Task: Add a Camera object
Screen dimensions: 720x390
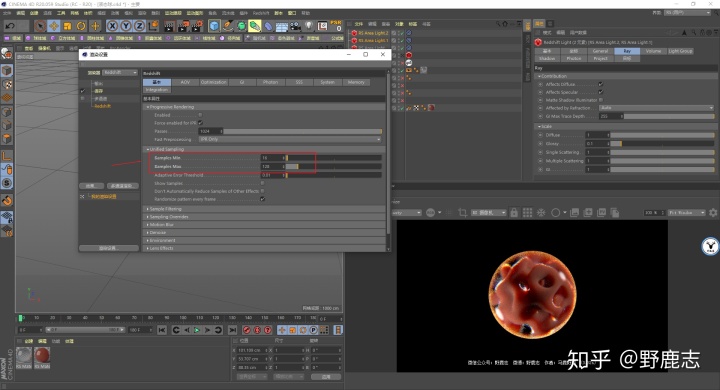Action: pyautogui.click(x=295, y=26)
